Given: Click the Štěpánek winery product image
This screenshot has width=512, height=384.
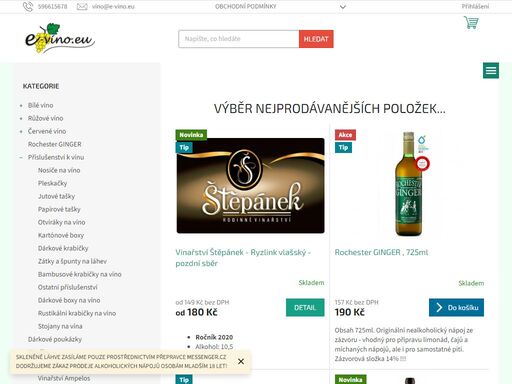Looking at the screenshot, I should (x=250, y=185).
